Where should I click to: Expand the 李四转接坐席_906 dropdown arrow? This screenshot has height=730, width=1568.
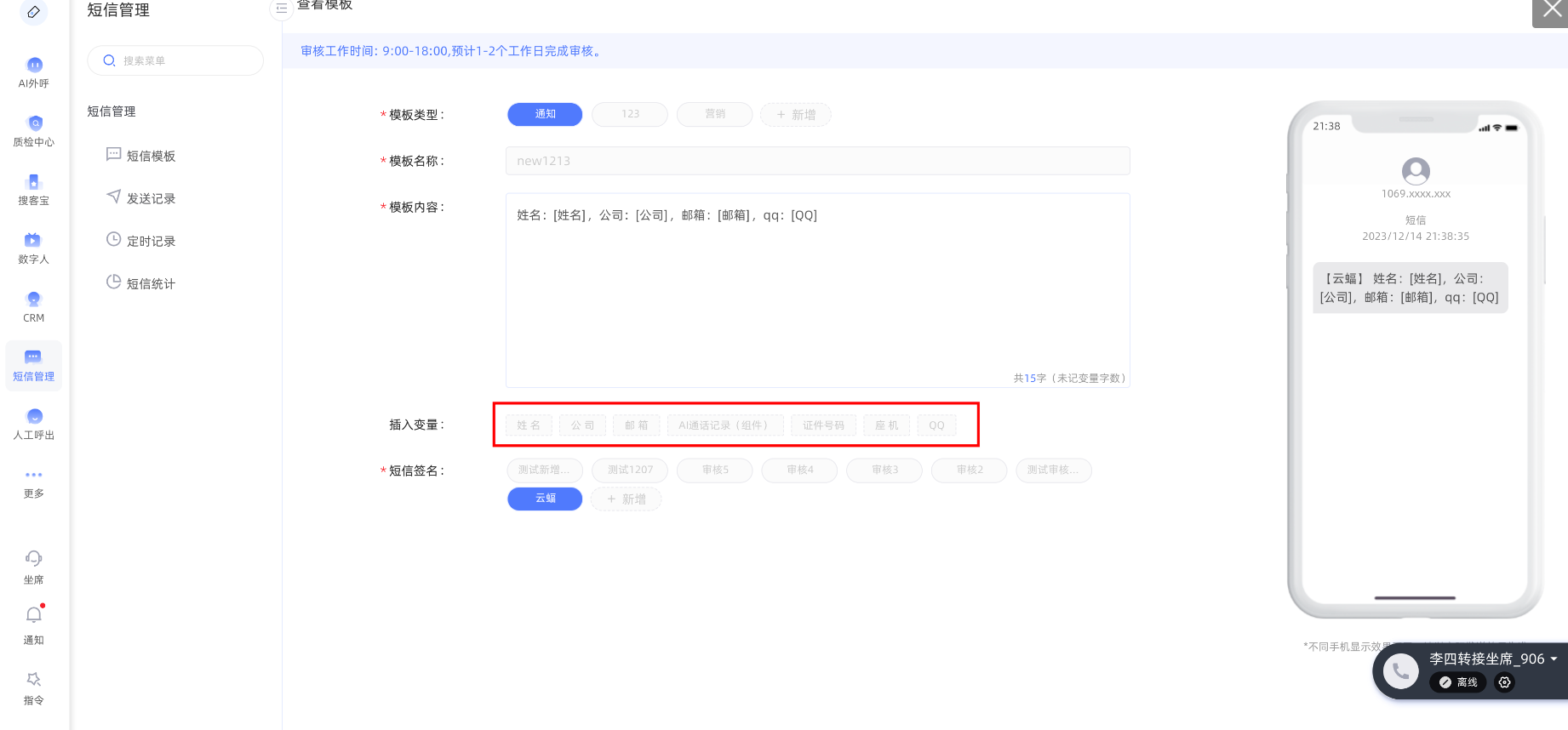pos(1554,659)
